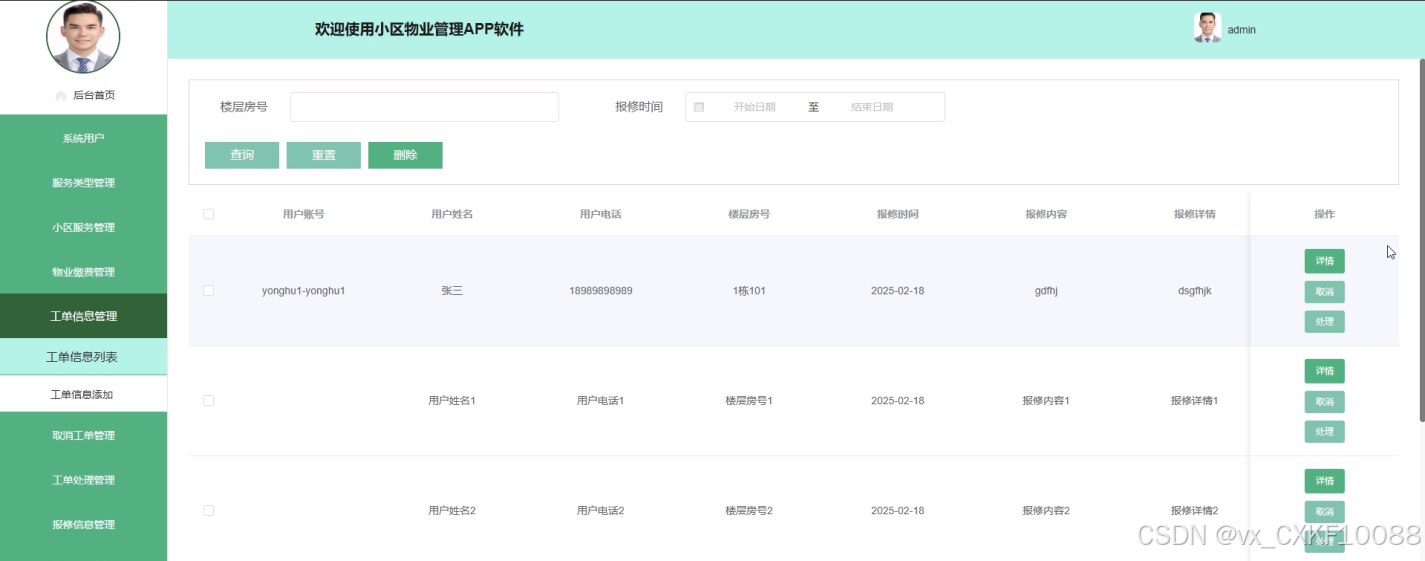Click the 报修时间 column header
Viewport: 1425px width, 561px height.
click(x=897, y=214)
